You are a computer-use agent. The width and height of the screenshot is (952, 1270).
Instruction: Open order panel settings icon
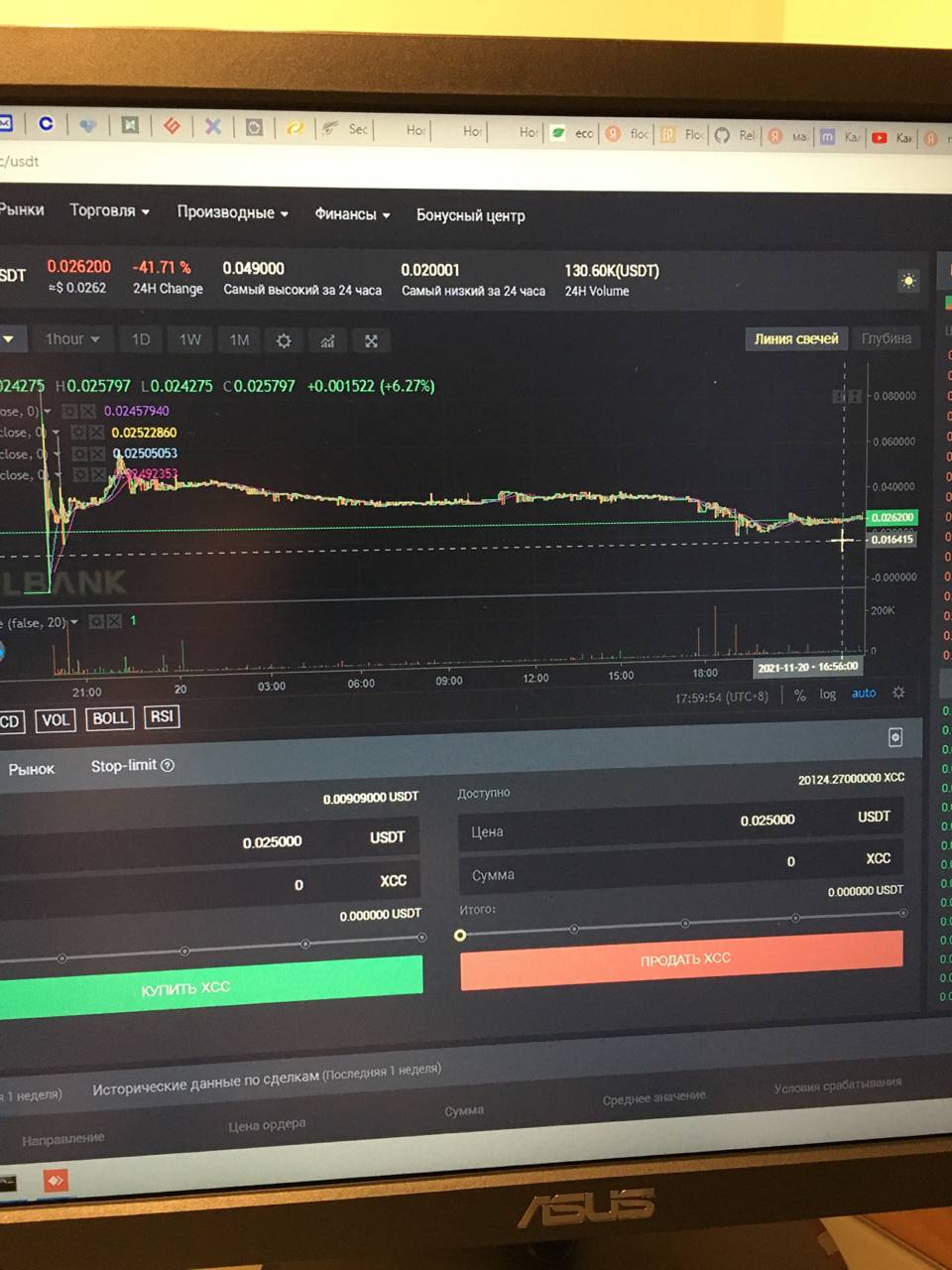pyautogui.click(x=895, y=737)
